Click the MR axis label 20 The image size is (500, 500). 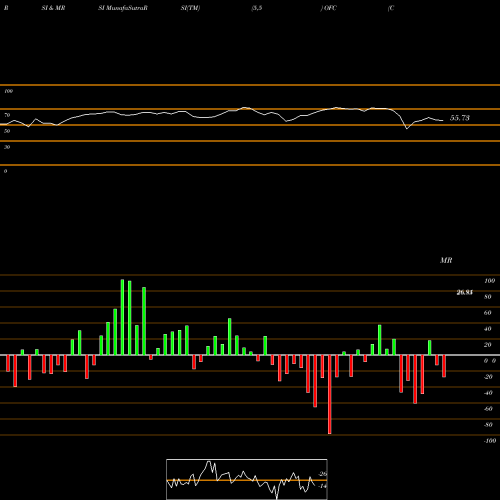[488, 345]
